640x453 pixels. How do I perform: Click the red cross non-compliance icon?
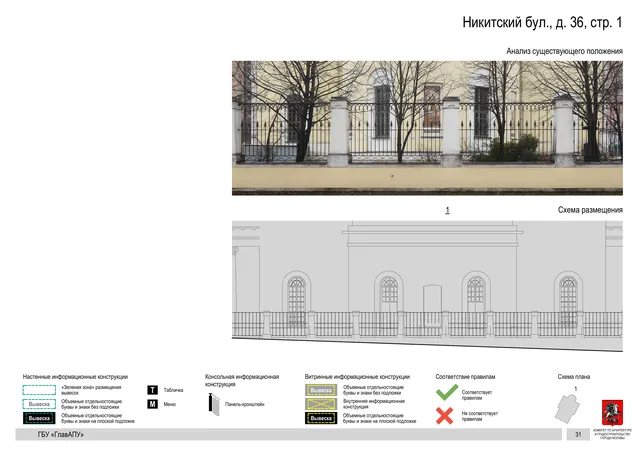[x=444, y=416]
